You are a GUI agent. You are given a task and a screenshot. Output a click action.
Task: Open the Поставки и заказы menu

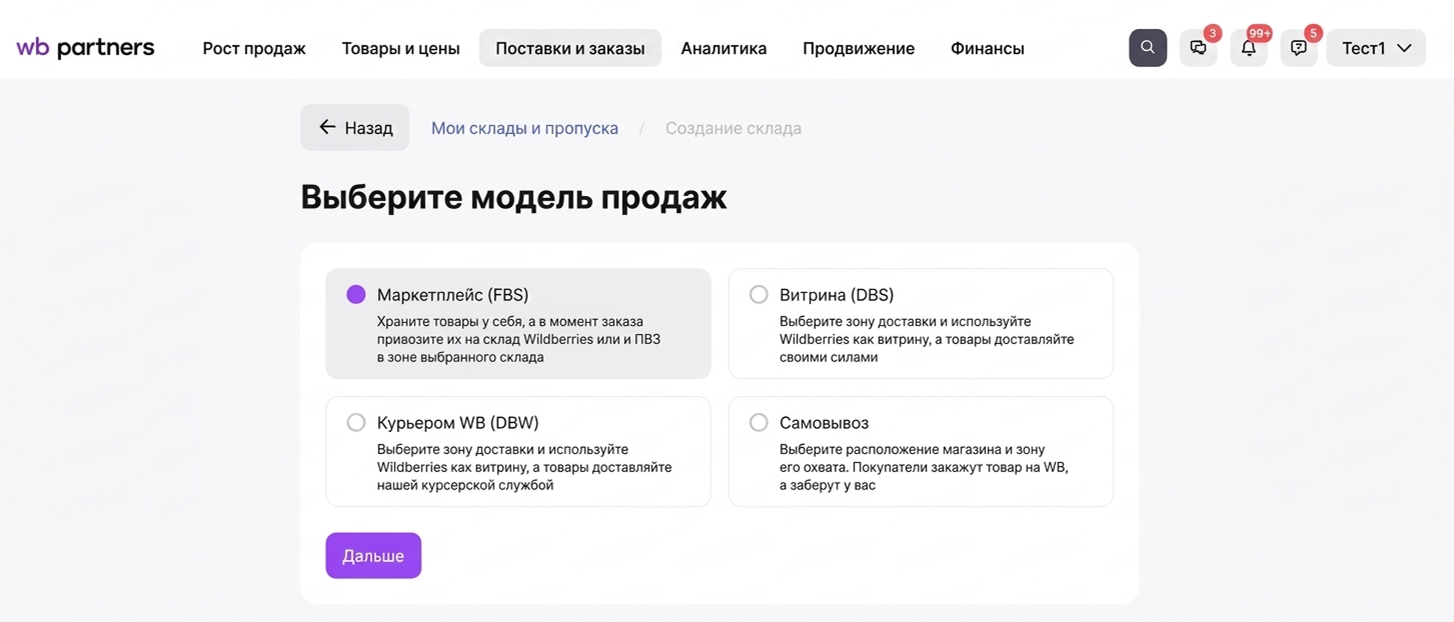[570, 48]
